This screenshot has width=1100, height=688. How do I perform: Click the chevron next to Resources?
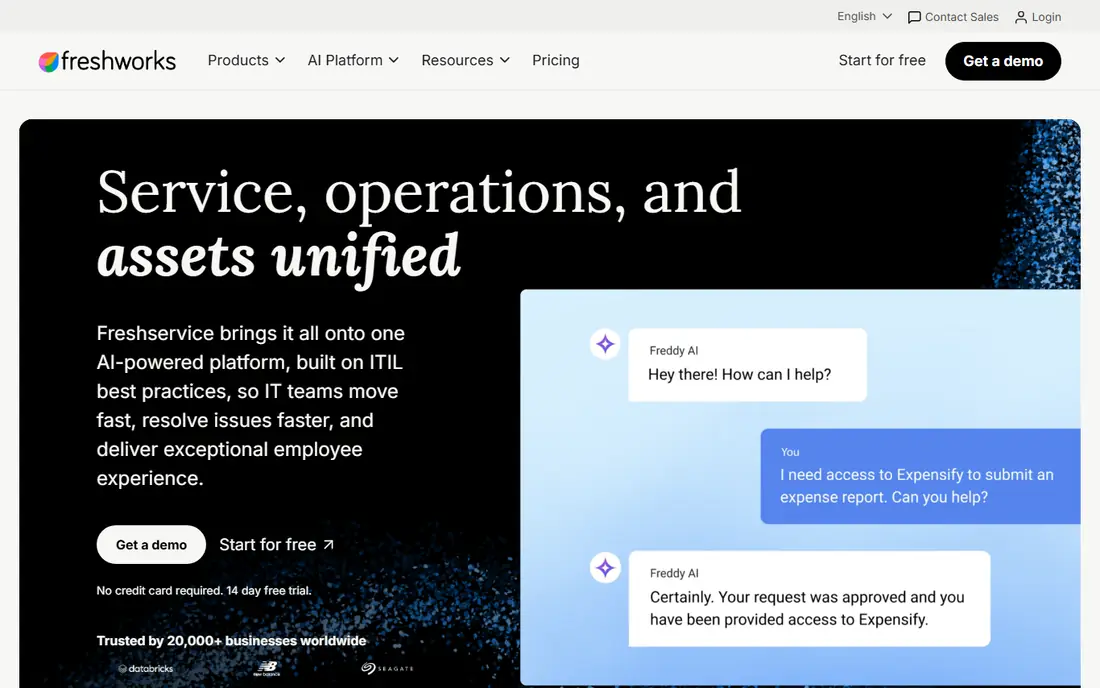pyautogui.click(x=504, y=60)
